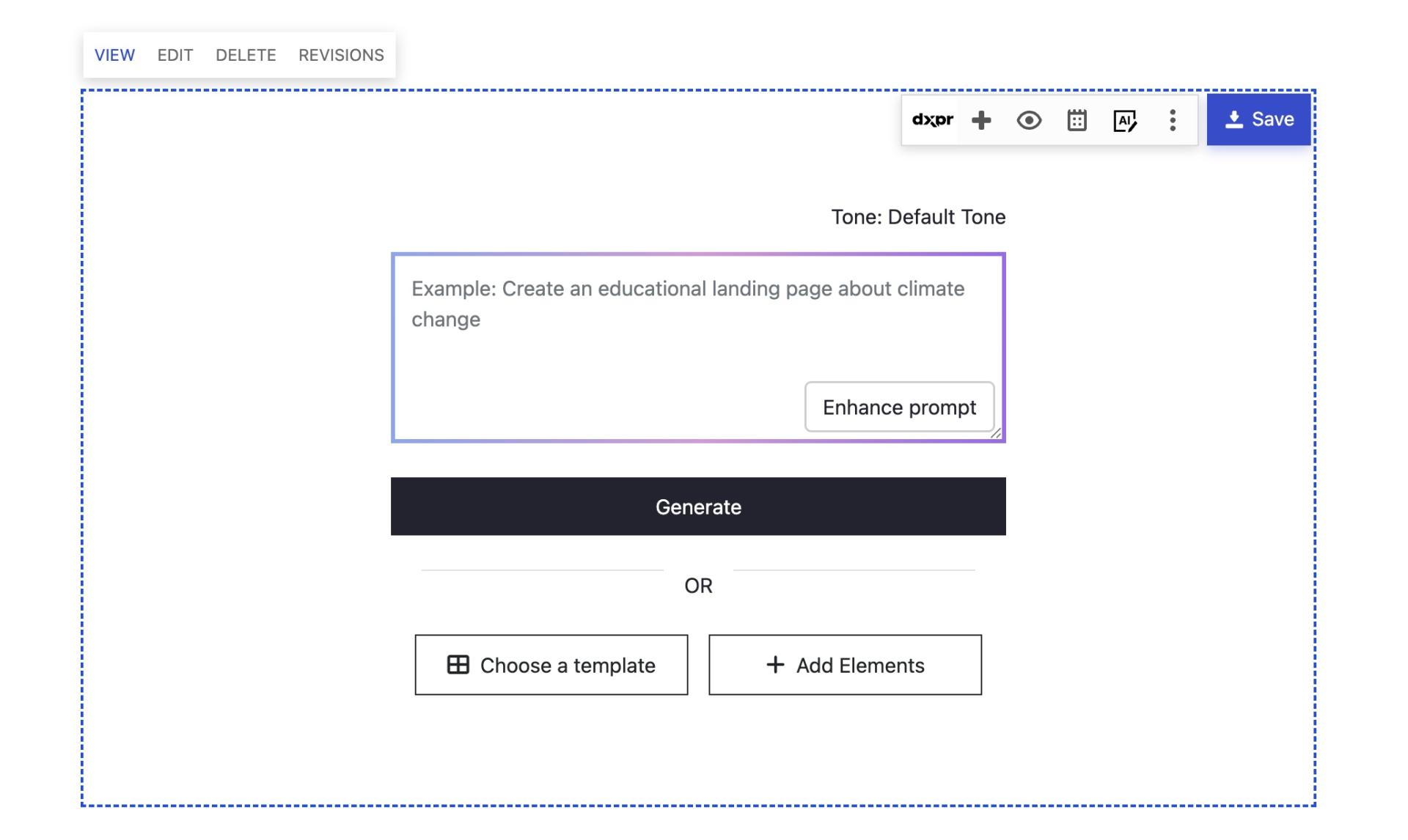
Task: Switch to the EDIT tab
Action: [175, 54]
